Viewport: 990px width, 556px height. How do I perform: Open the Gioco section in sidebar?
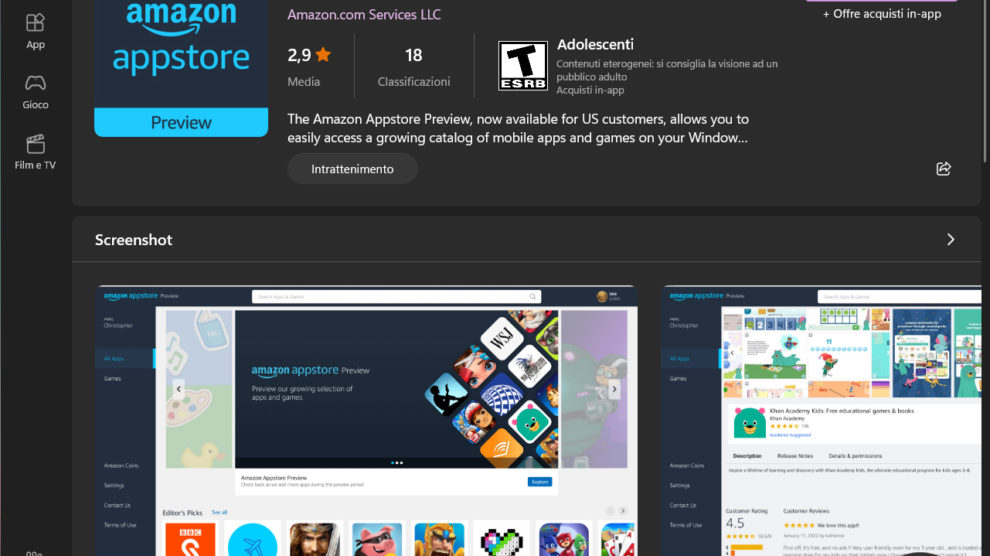35,92
